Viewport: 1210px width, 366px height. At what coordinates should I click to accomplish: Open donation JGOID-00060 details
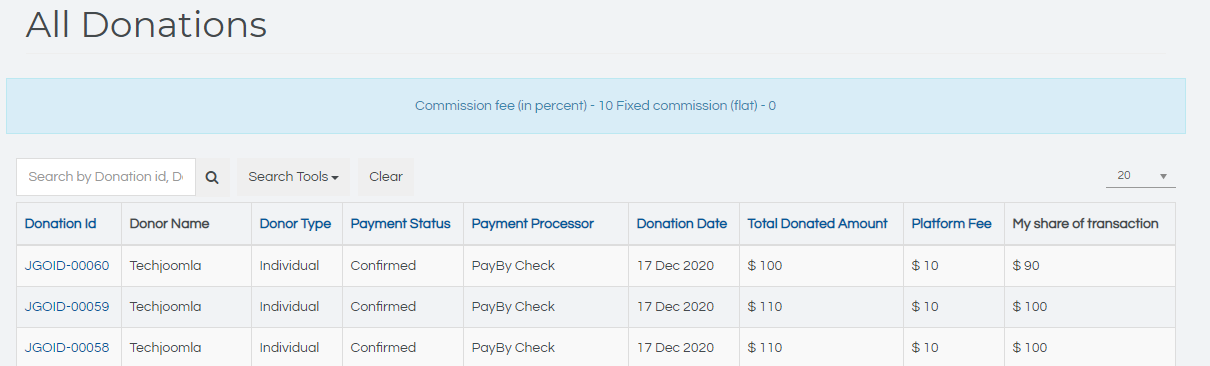tap(67, 266)
